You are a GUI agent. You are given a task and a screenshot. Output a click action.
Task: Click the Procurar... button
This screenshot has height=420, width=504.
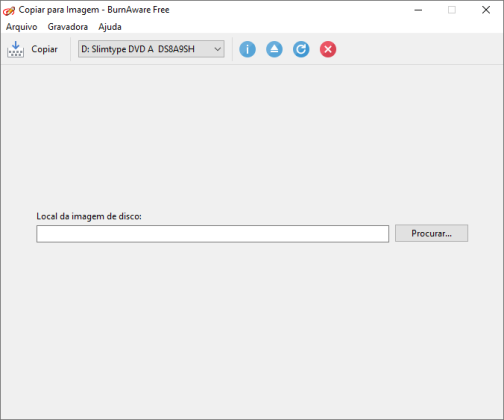click(x=431, y=233)
